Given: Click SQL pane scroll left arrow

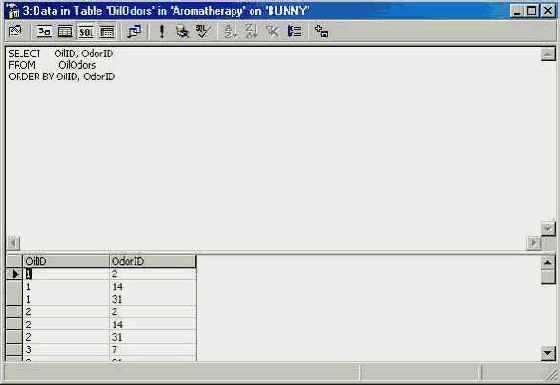Looking at the screenshot, I should (13, 243).
